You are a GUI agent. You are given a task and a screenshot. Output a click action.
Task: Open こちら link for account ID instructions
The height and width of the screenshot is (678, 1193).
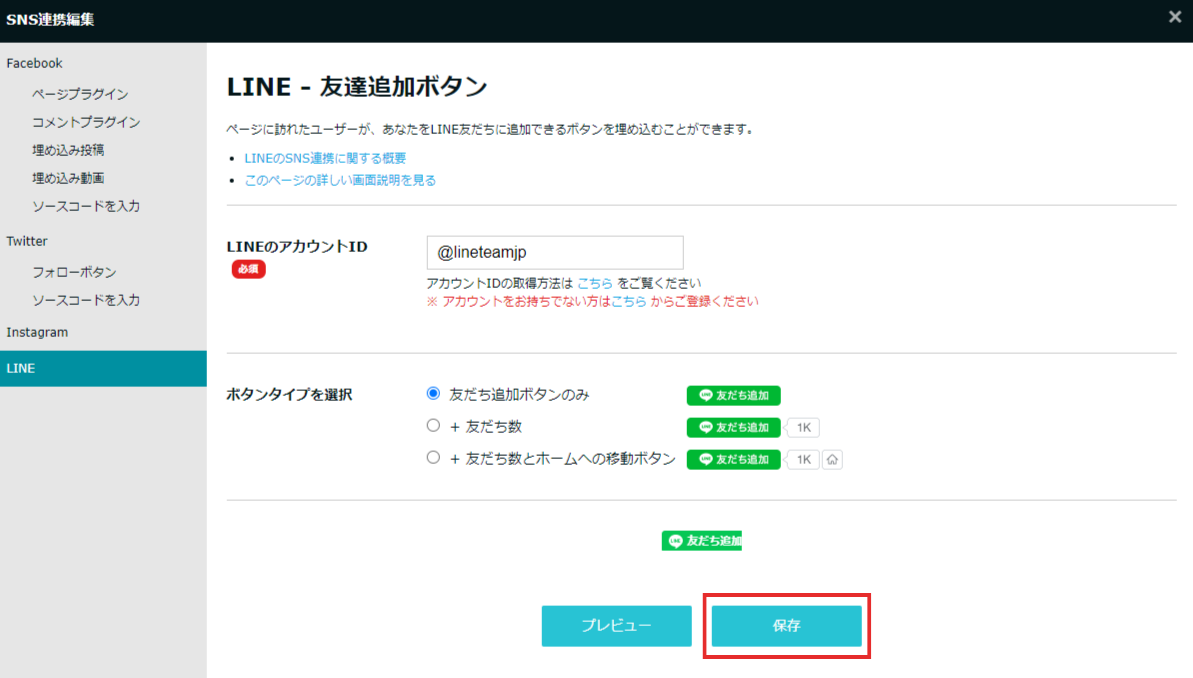(x=594, y=283)
